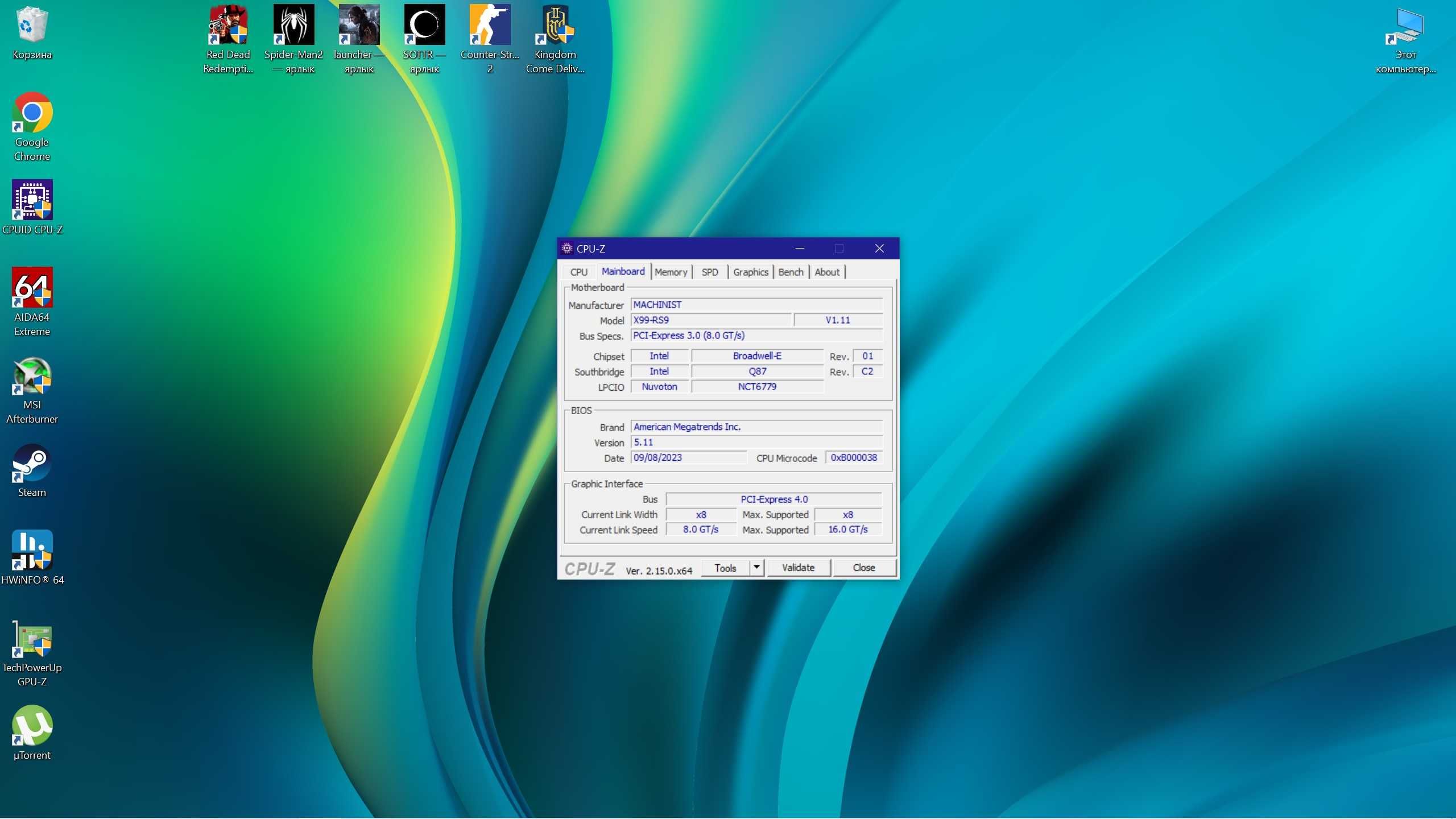Select the MSI Afterburner desktop icon
The image size is (1456, 819).
32,375
